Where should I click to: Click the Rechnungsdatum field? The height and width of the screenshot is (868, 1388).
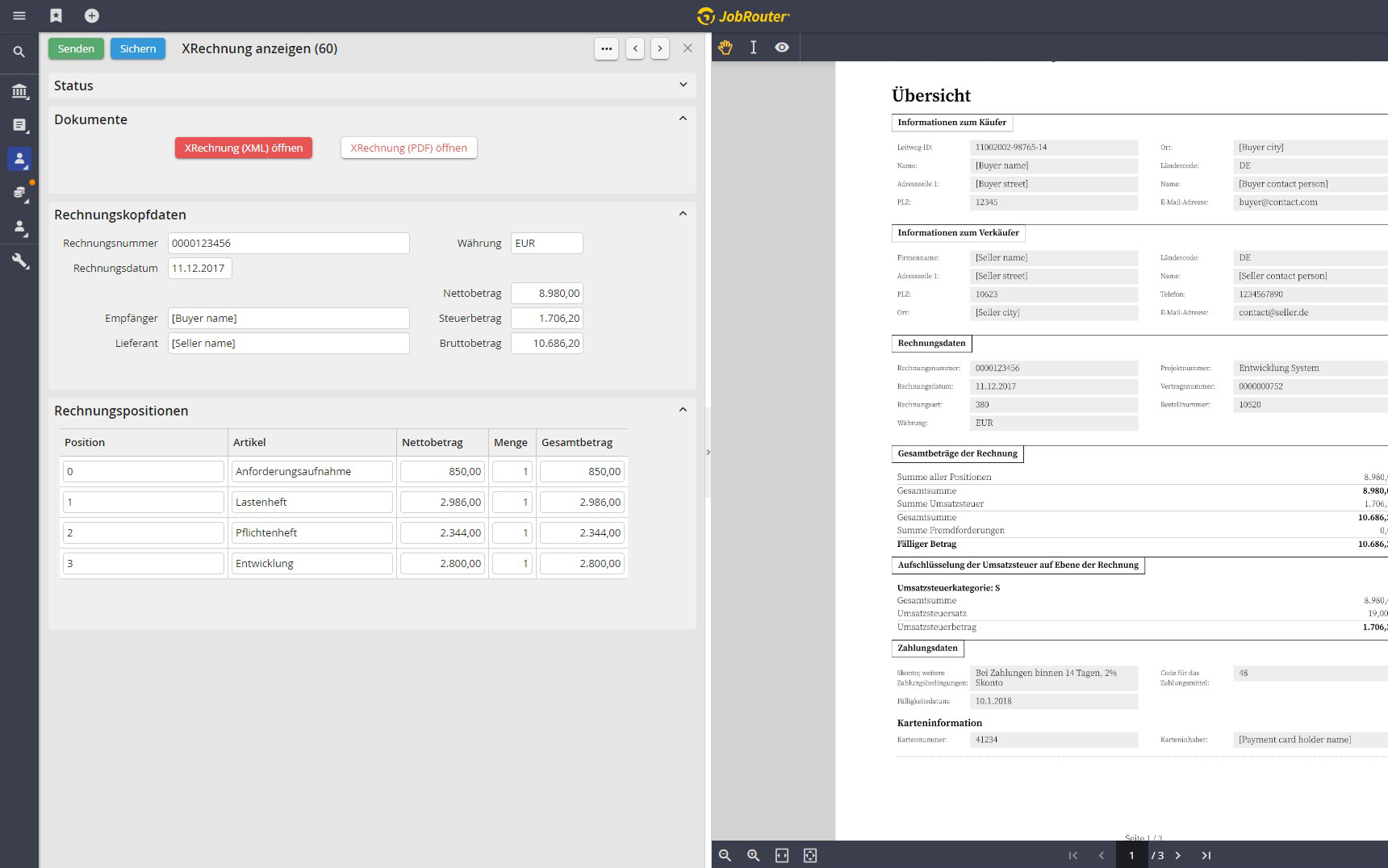200,268
